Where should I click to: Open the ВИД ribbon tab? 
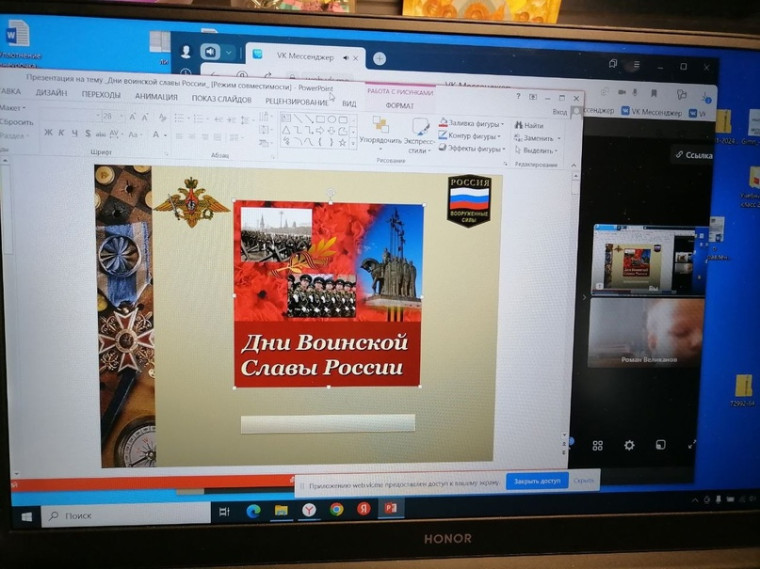349,103
